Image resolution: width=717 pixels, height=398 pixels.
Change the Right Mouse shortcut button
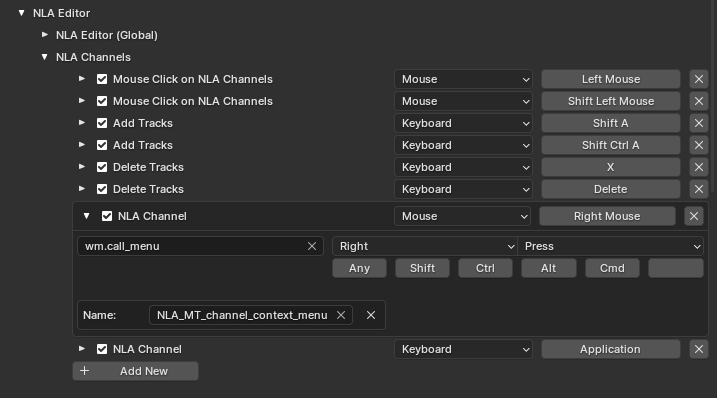tap(607, 216)
